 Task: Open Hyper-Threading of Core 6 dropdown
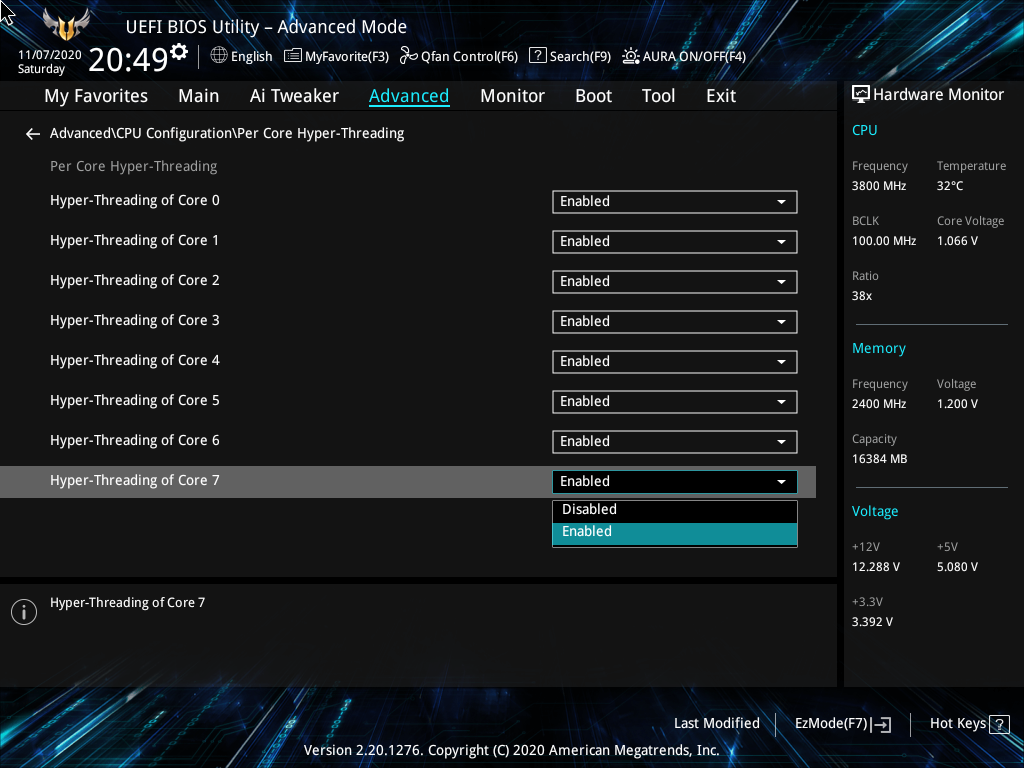pyautogui.click(x=675, y=441)
